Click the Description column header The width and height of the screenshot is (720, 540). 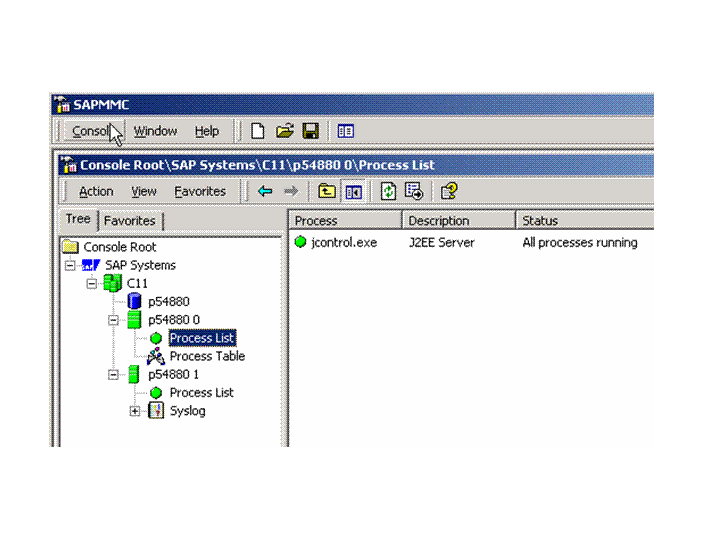(x=459, y=221)
